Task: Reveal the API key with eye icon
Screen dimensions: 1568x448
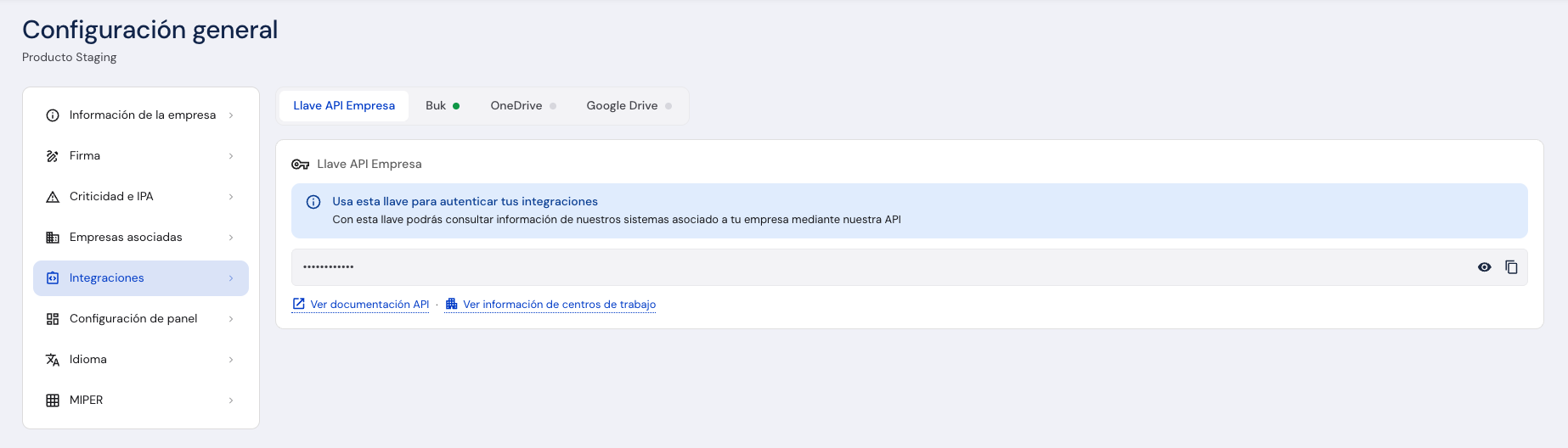Action: (1485, 267)
